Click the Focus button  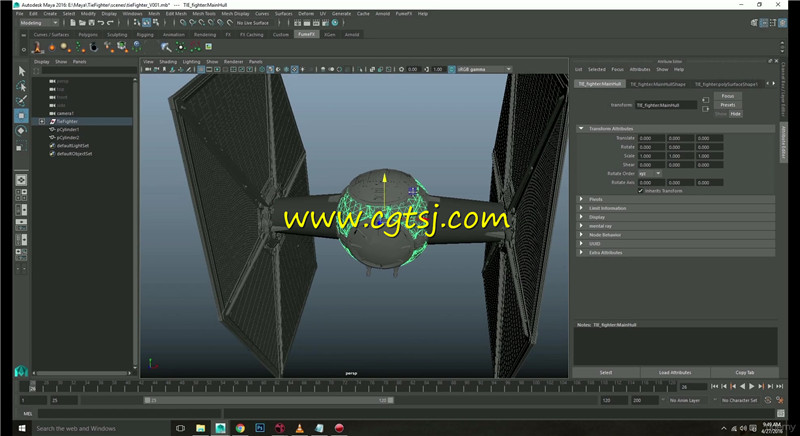pos(728,96)
